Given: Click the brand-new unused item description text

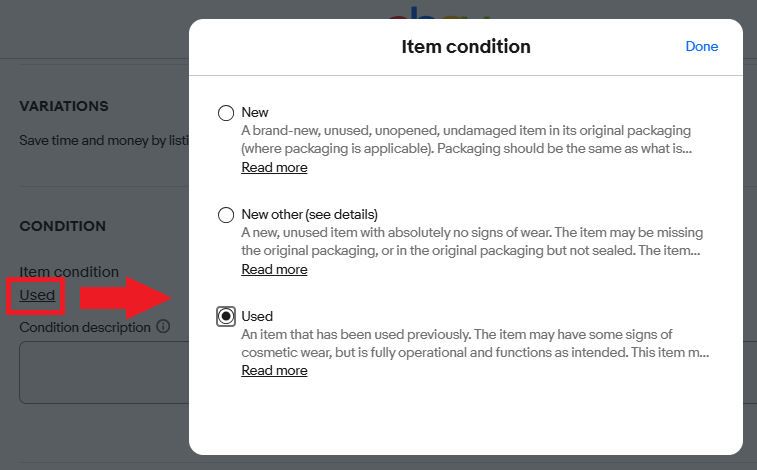Looking at the screenshot, I should click(x=466, y=139).
